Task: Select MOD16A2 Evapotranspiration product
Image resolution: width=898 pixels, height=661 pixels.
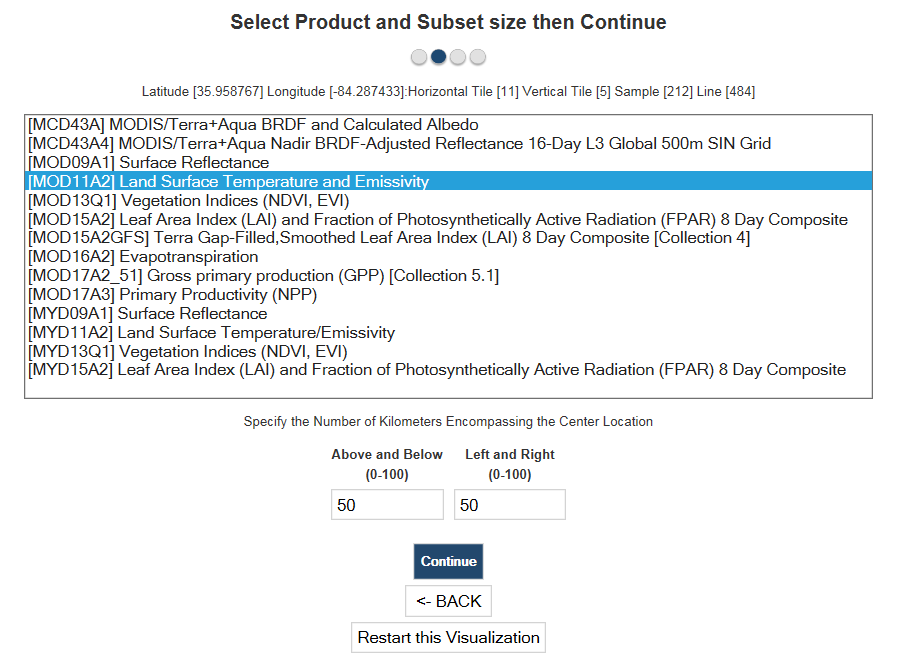Action: pos(143,257)
